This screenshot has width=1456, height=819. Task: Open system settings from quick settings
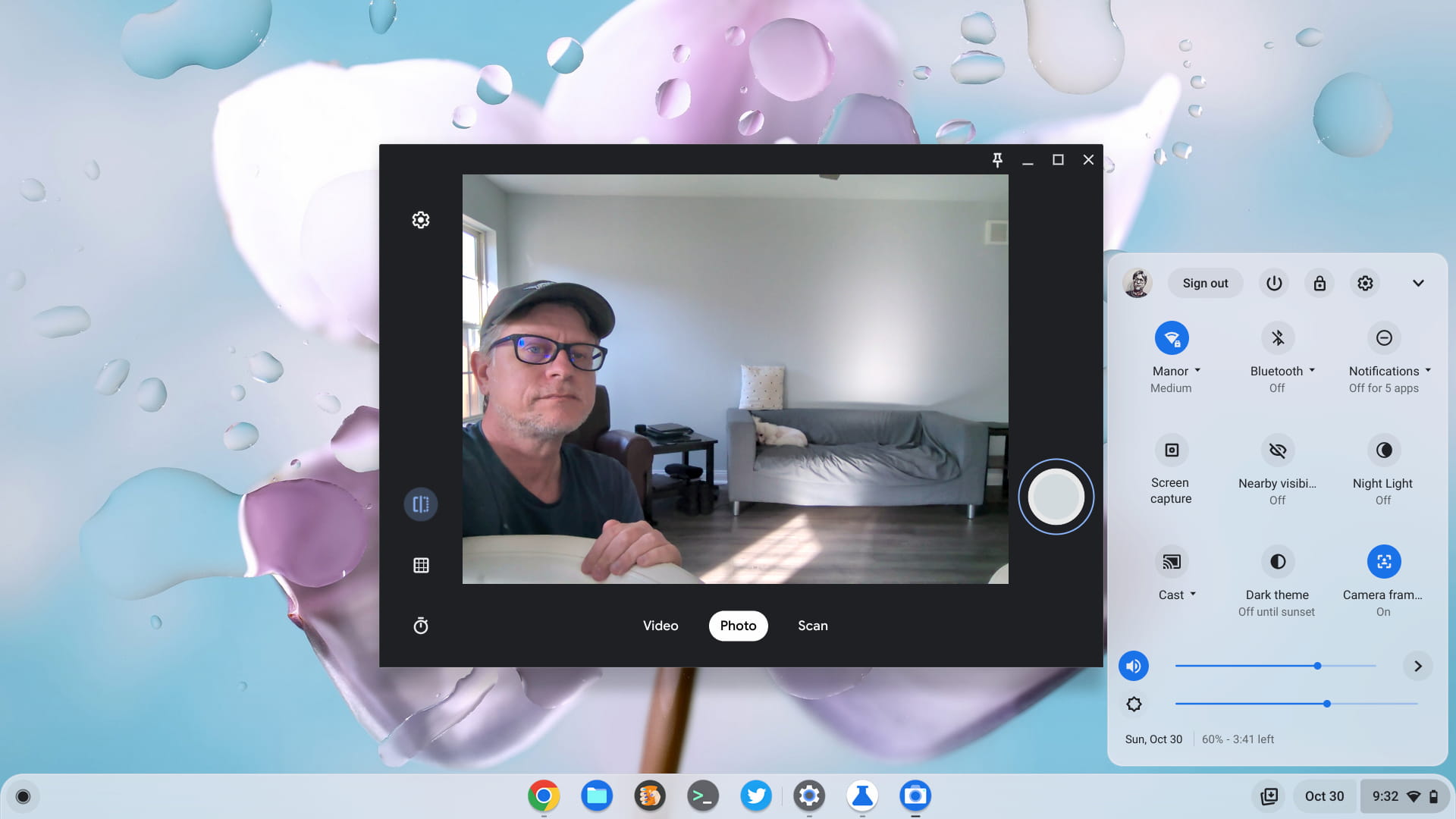[1365, 283]
